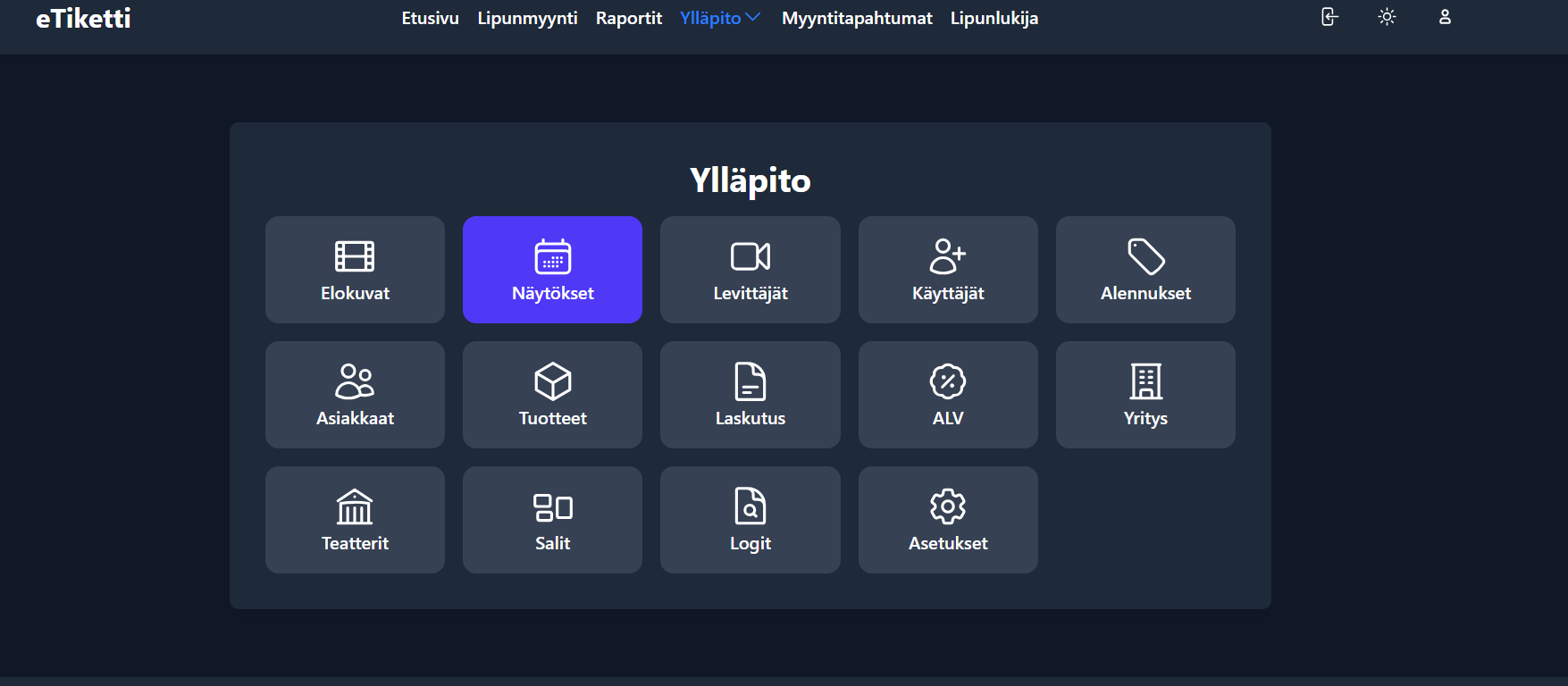1568x686 pixels.
Task: Open Tuotteet via the box icon
Action: (x=552, y=381)
